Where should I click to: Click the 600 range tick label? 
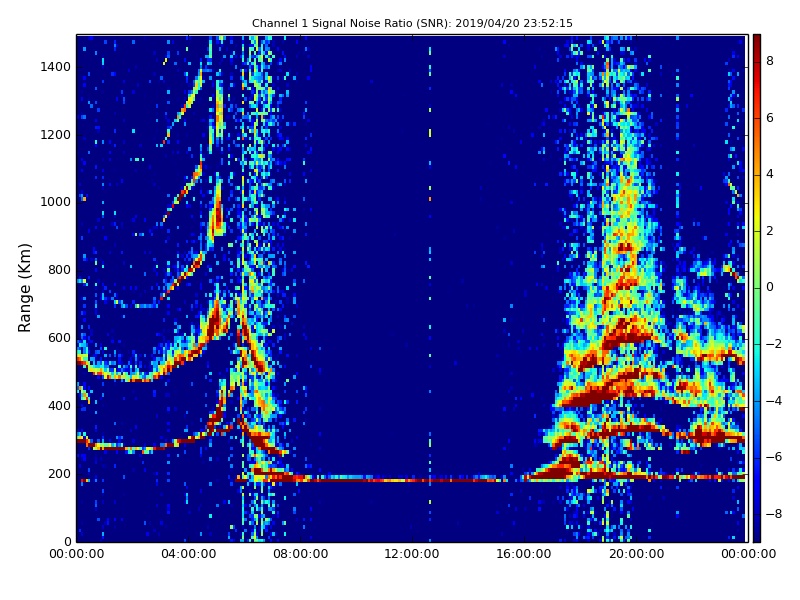[x=59, y=338]
